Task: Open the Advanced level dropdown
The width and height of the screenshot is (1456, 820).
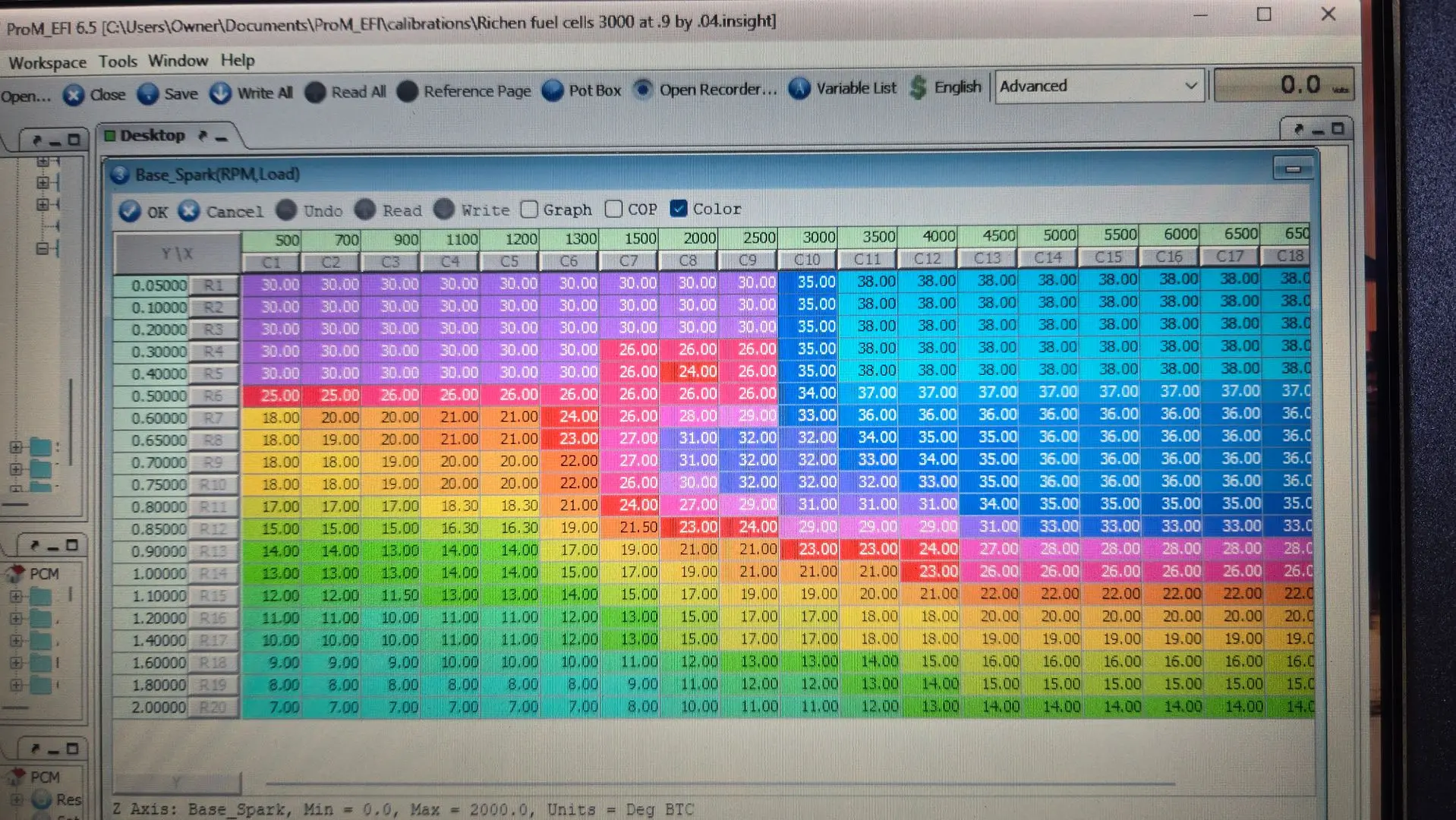Action: pos(1099,86)
